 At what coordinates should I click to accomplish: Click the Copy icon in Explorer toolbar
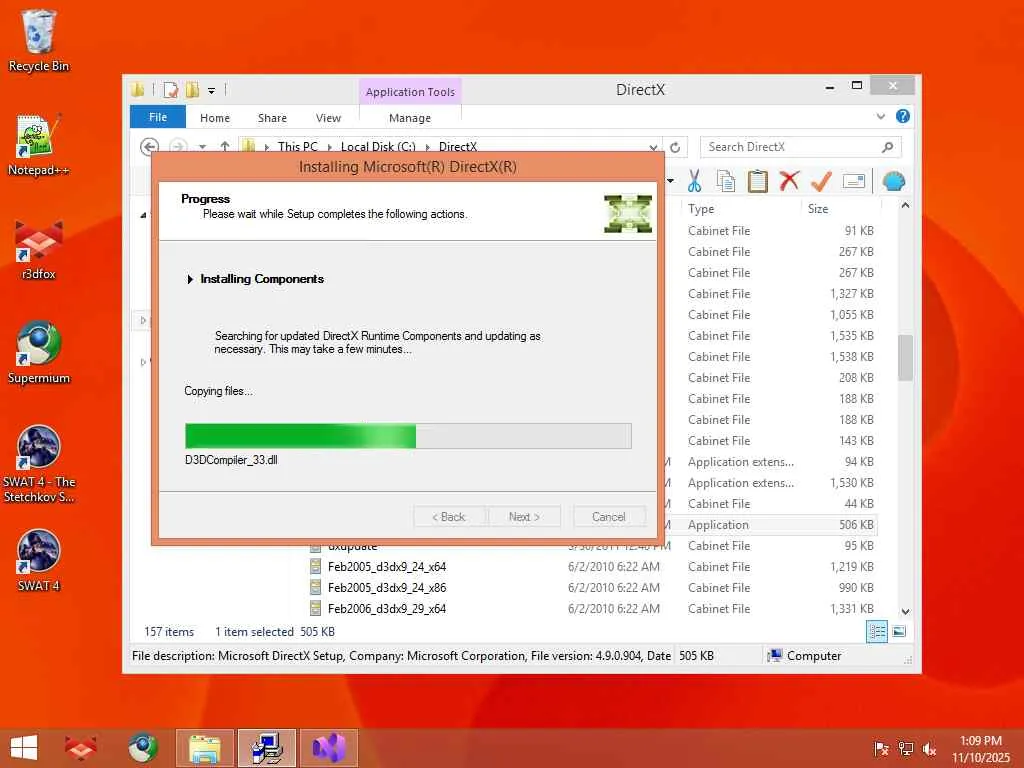pyautogui.click(x=726, y=181)
